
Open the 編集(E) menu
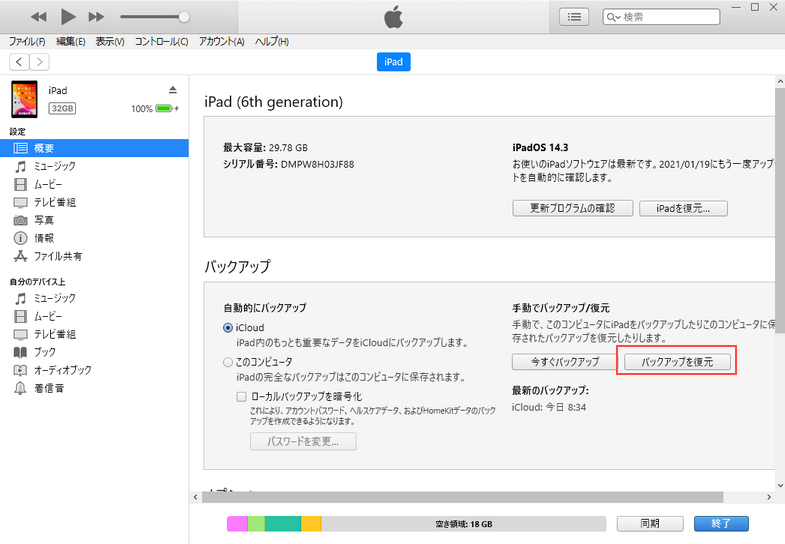(x=71, y=42)
